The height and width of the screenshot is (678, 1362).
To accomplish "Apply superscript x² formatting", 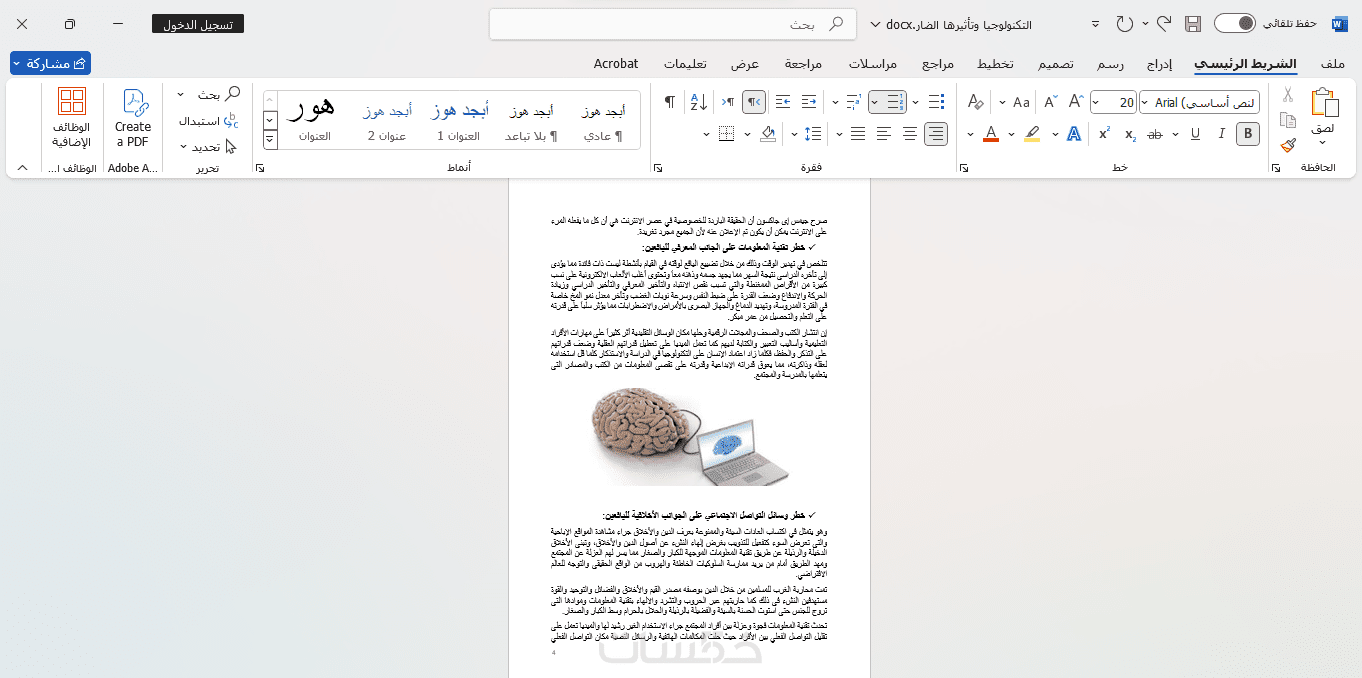I will 1104,134.
